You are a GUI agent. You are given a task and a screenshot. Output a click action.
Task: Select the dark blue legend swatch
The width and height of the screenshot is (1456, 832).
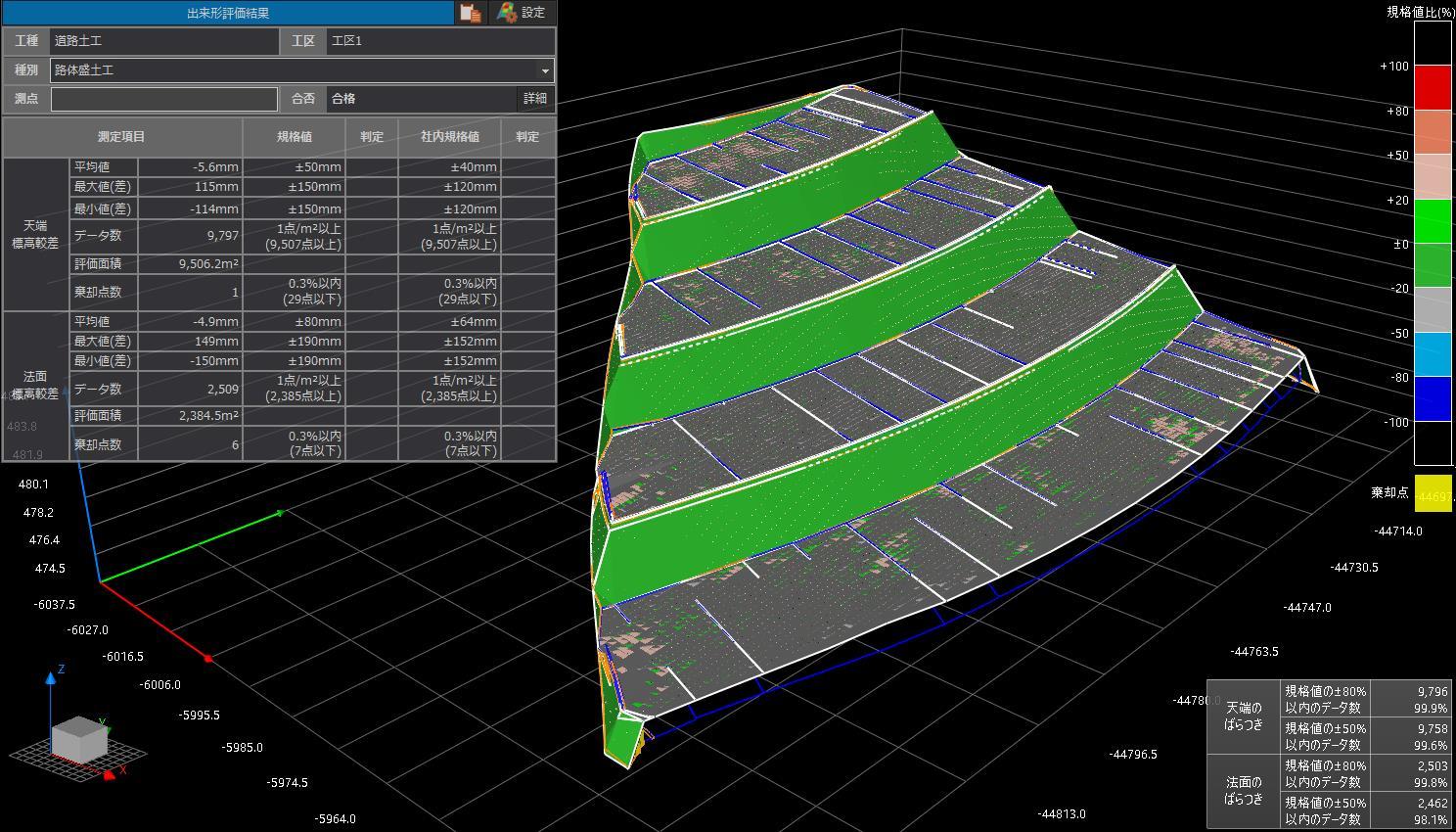(x=1433, y=399)
